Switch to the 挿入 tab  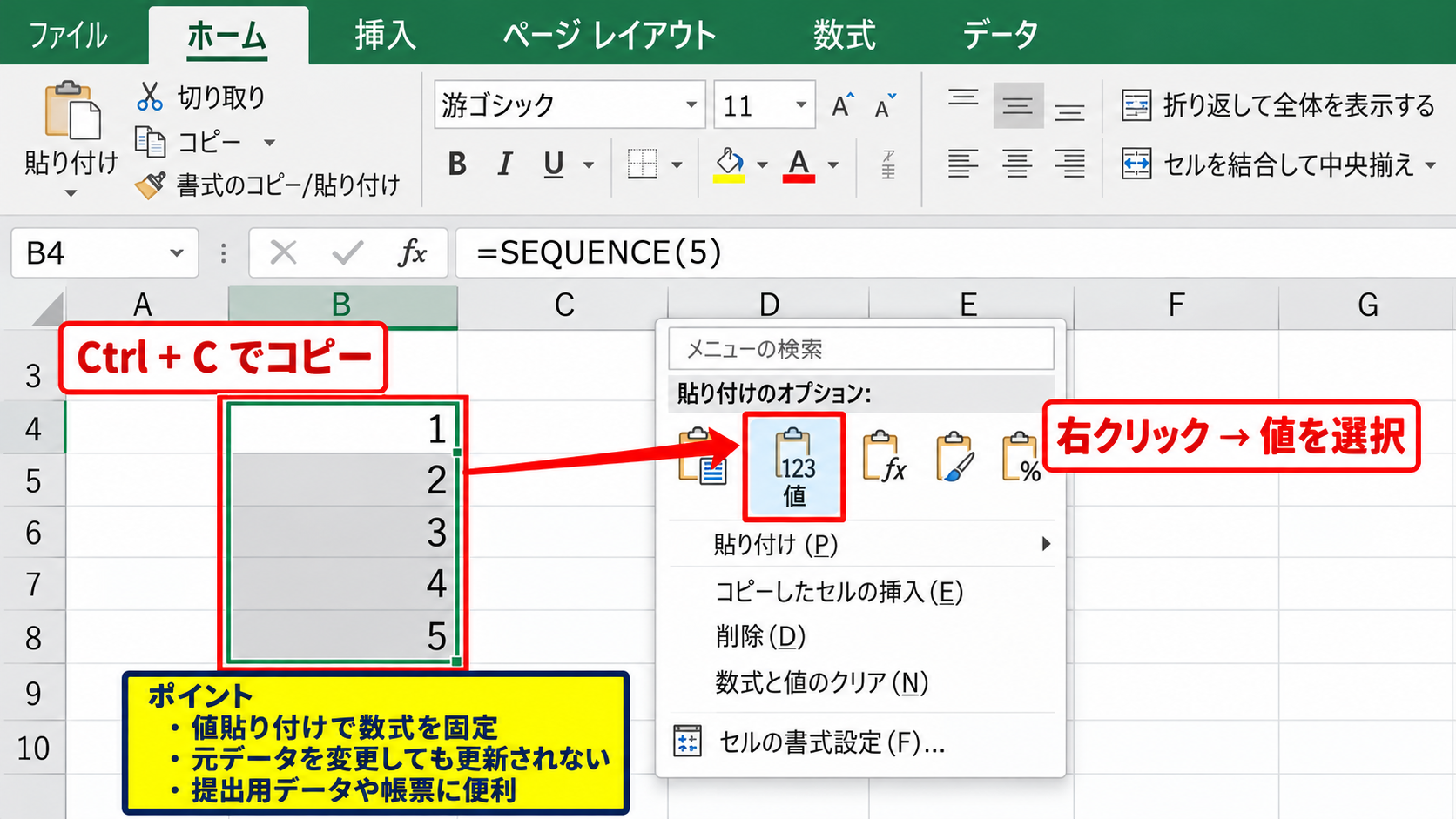pos(385,36)
